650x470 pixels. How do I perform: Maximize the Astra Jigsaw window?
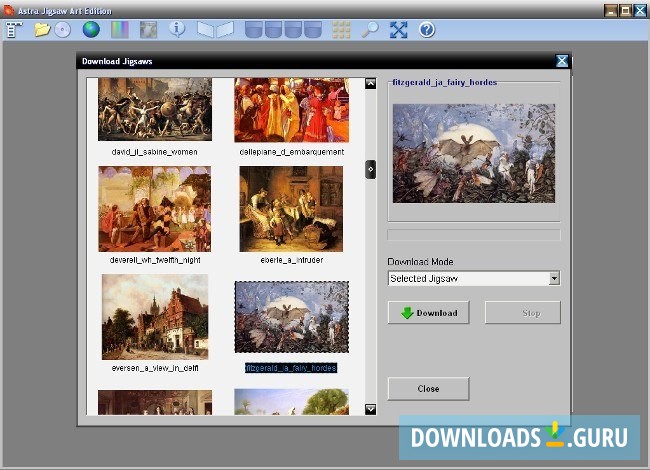click(626, 10)
